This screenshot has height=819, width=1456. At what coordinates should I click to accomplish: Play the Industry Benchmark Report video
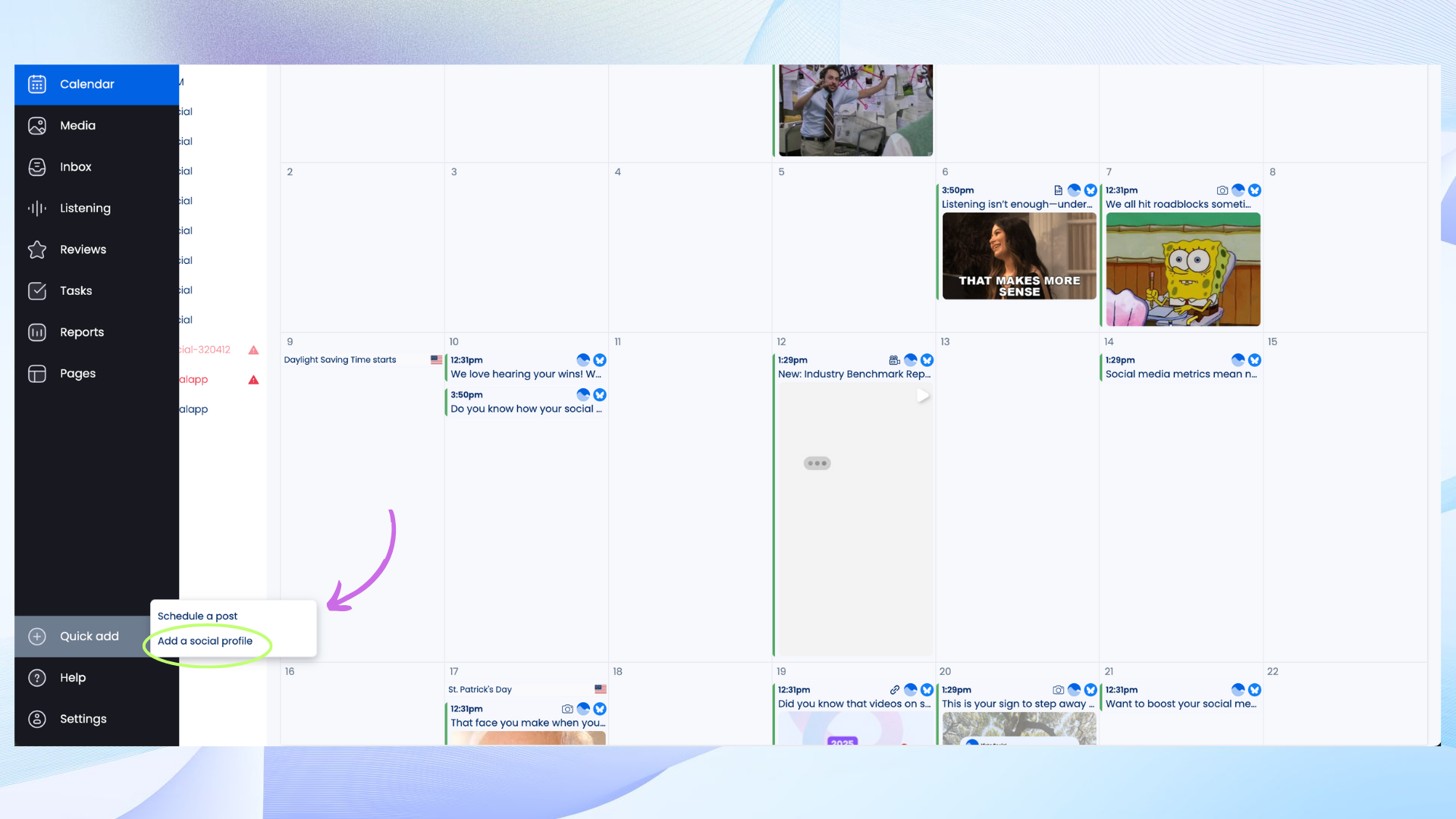click(922, 396)
